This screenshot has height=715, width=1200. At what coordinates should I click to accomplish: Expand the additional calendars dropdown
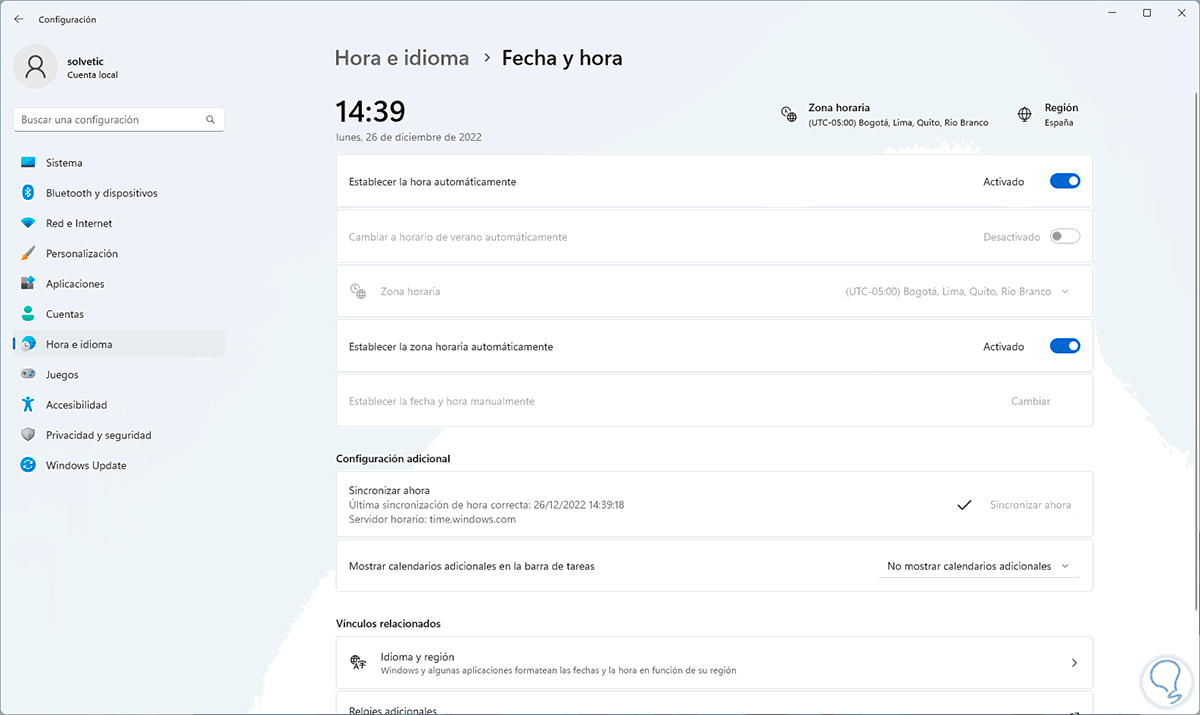tap(978, 566)
